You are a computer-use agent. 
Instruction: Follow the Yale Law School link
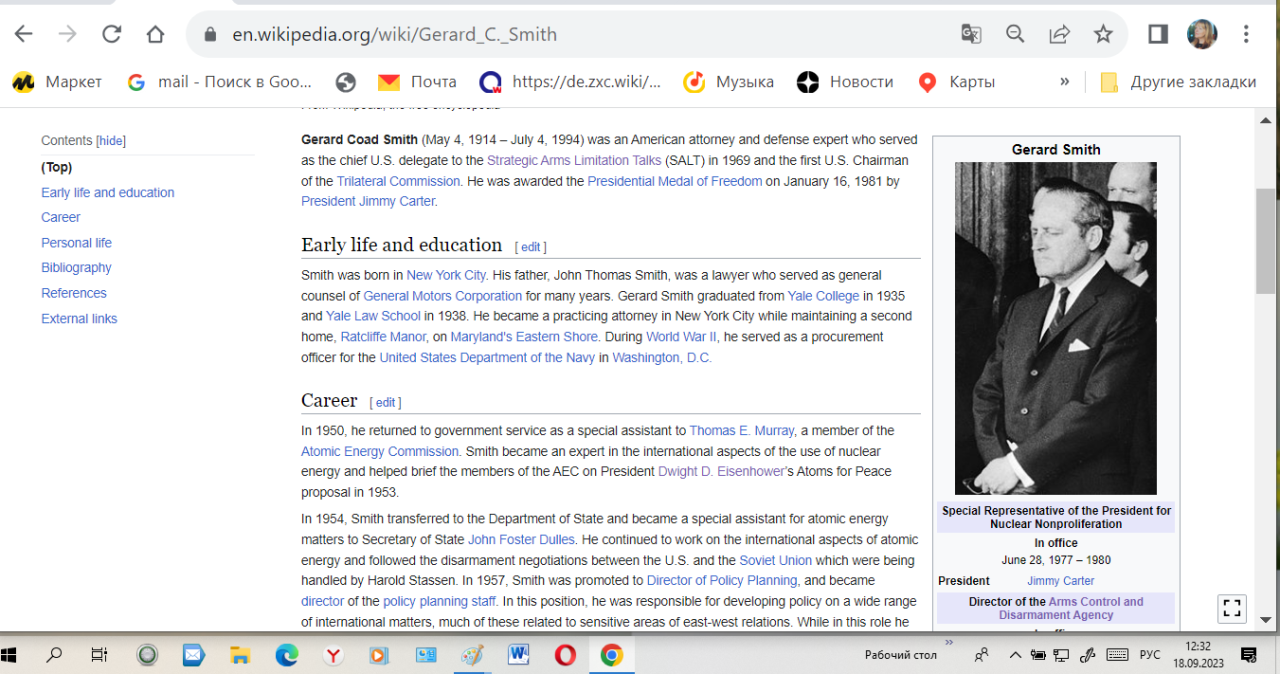(x=373, y=316)
